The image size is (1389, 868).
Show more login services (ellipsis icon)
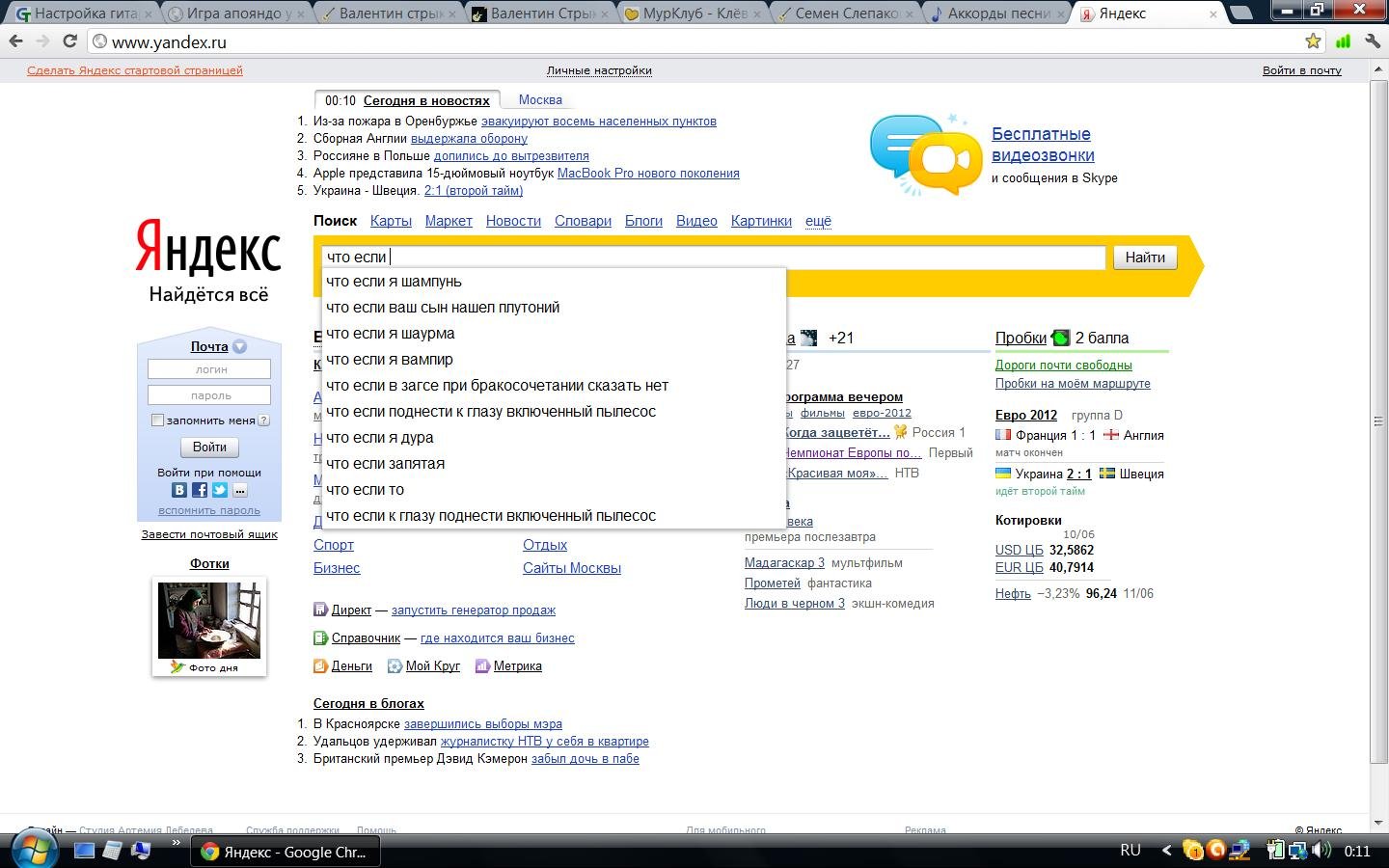pyautogui.click(x=240, y=490)
